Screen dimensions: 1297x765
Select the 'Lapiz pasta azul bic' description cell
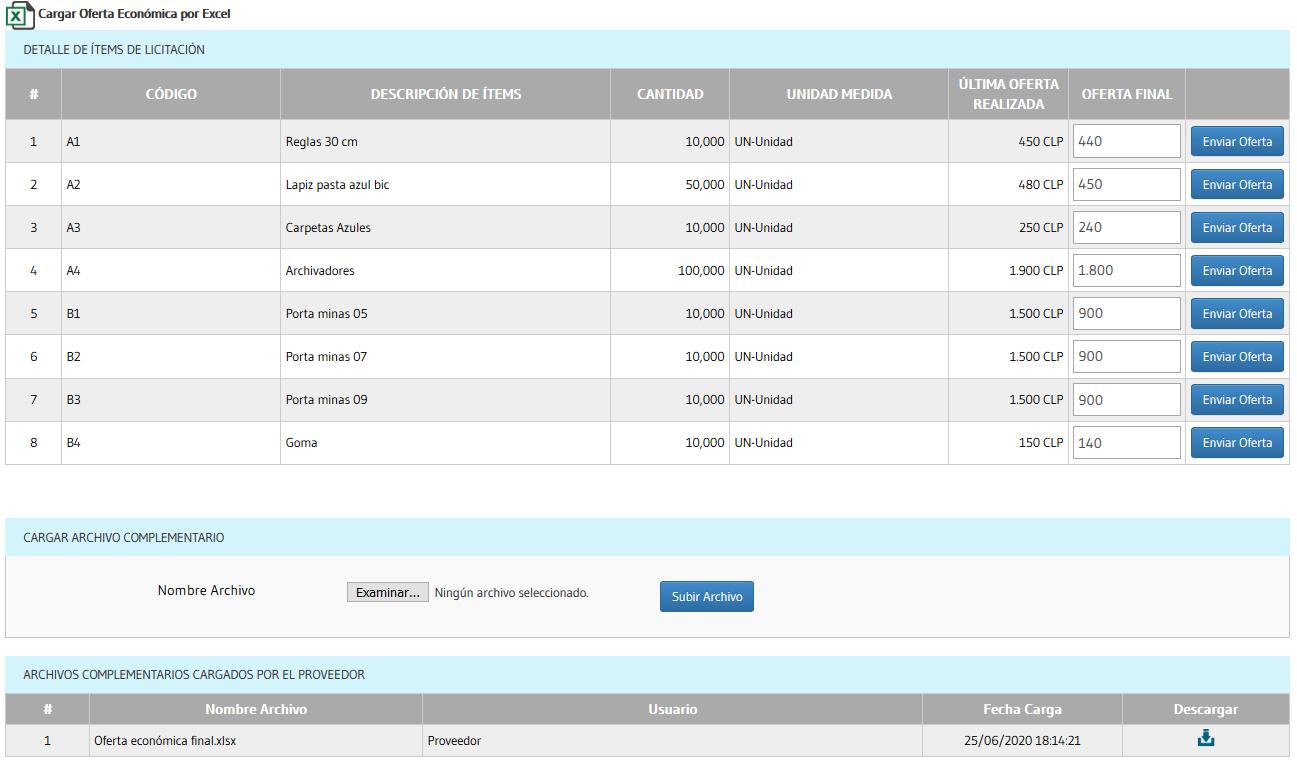click(445, 185)
